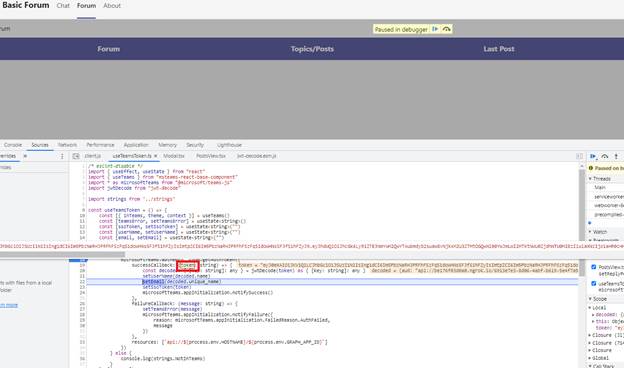
Task: Close the useTeamsToken.ts file tab
Action: tap(156, 156)
